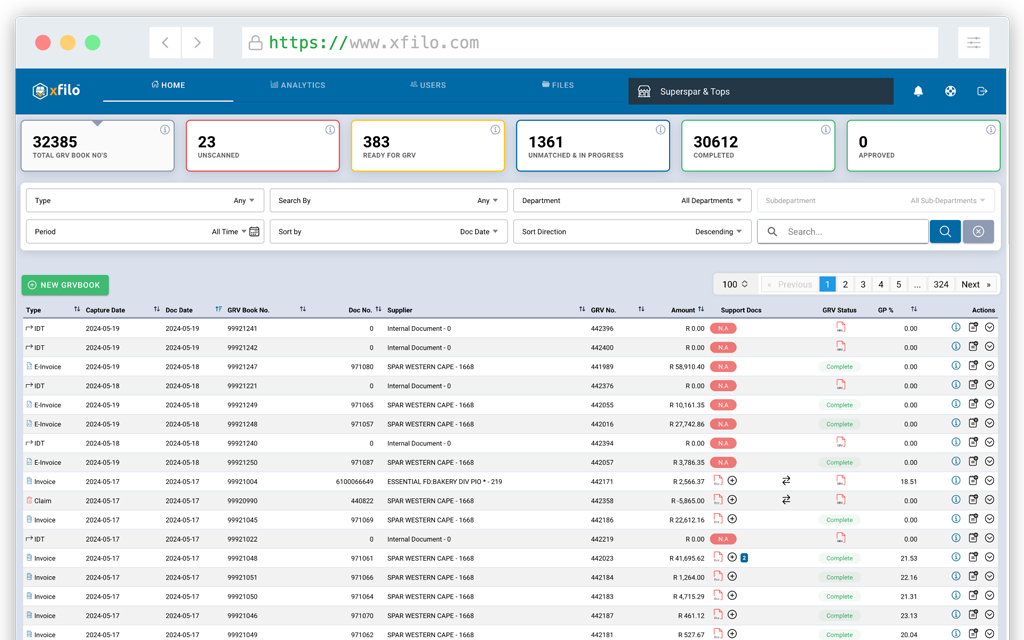Expand row options chevron for 99921242

point(989,347)
